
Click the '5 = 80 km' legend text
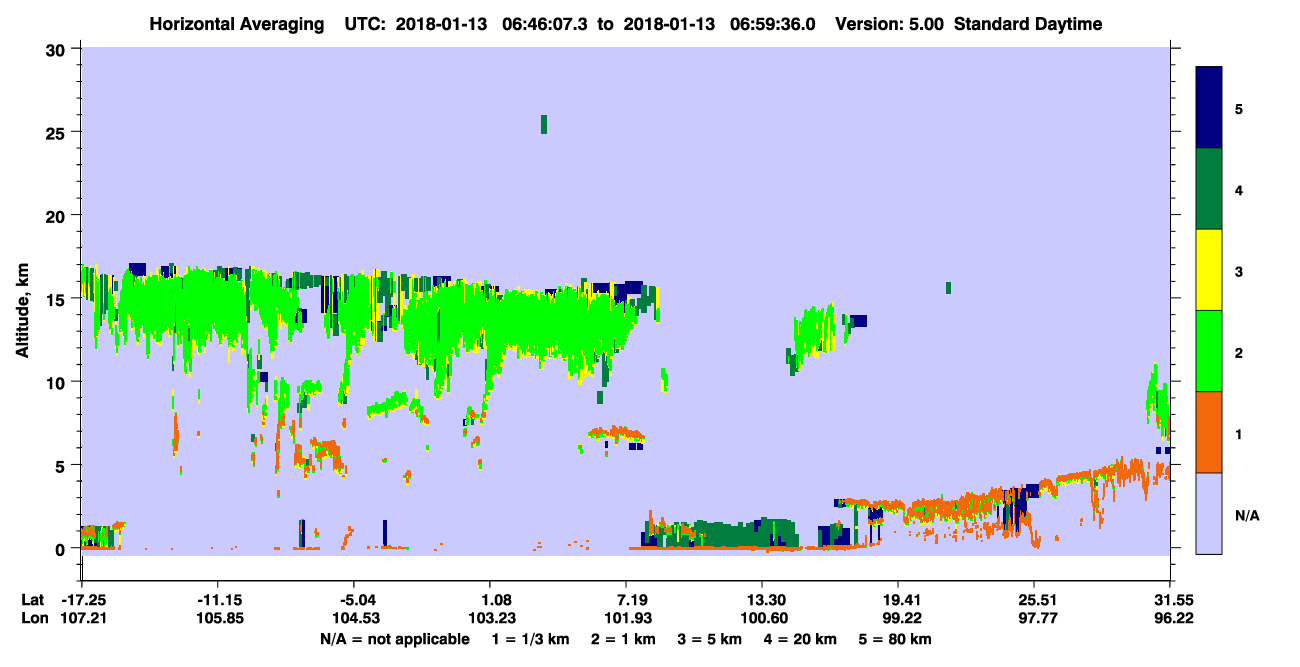[896, 639]
